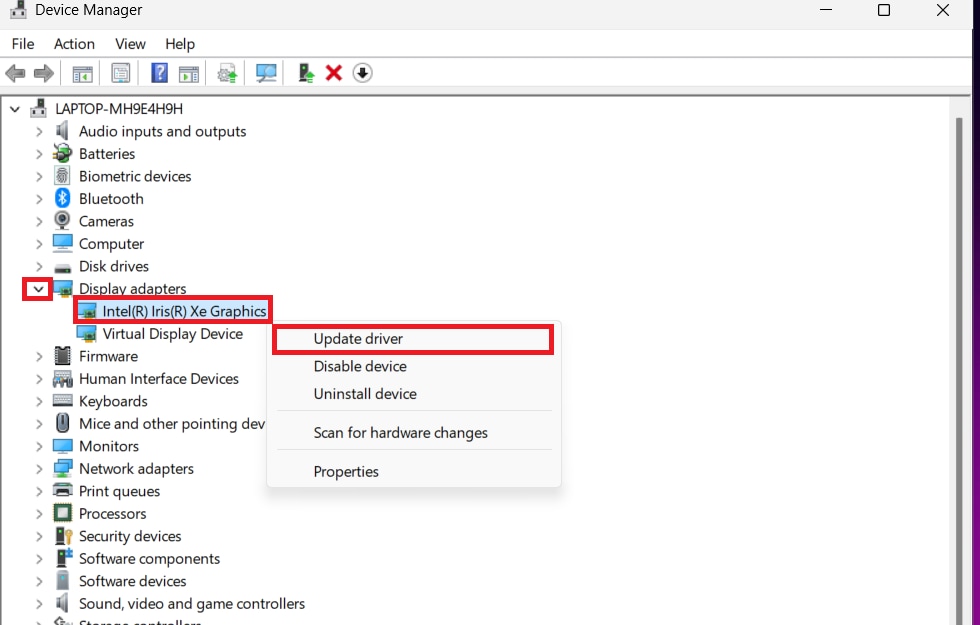Expand the Disk drives category
The height and width of the screenshot is (625, 980).
click(x=39, y=266)
